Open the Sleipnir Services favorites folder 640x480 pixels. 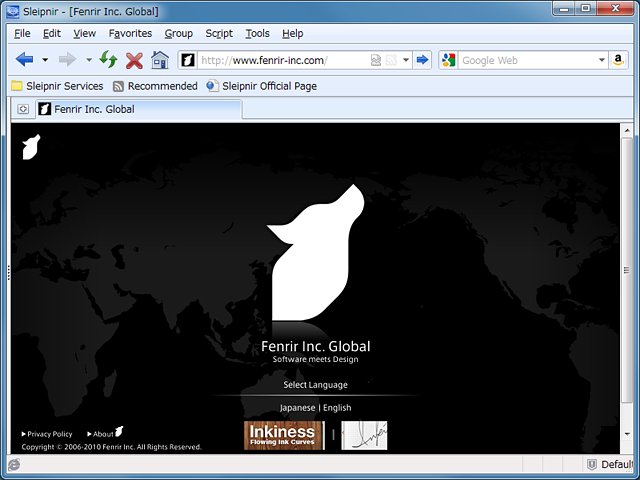click(x=57, y=86)
